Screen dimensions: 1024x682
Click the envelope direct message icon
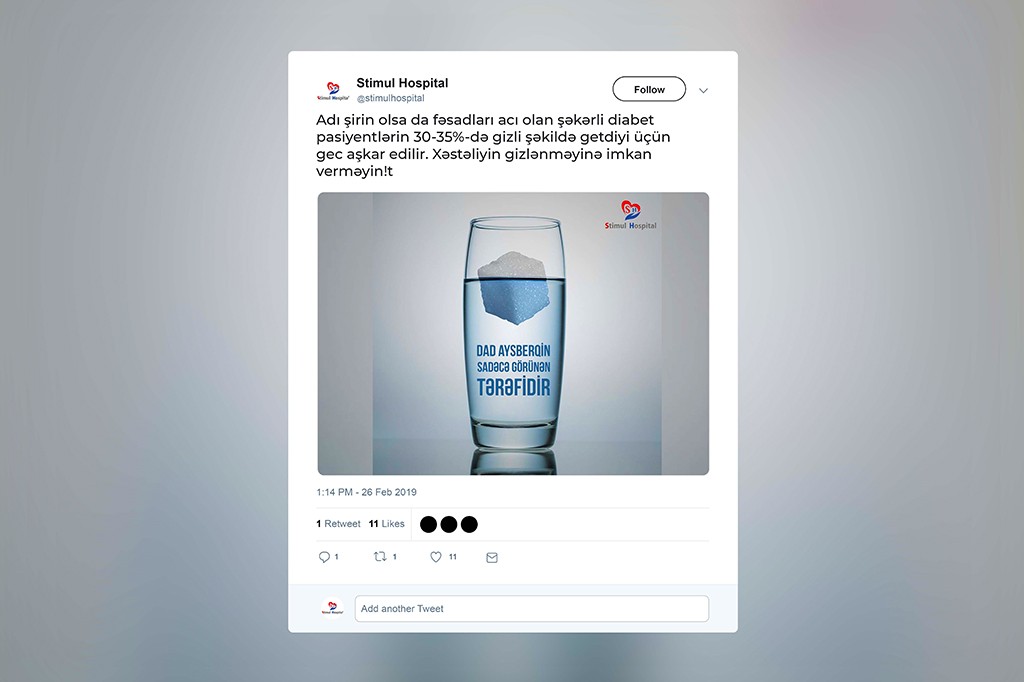[x=492, y=557]
